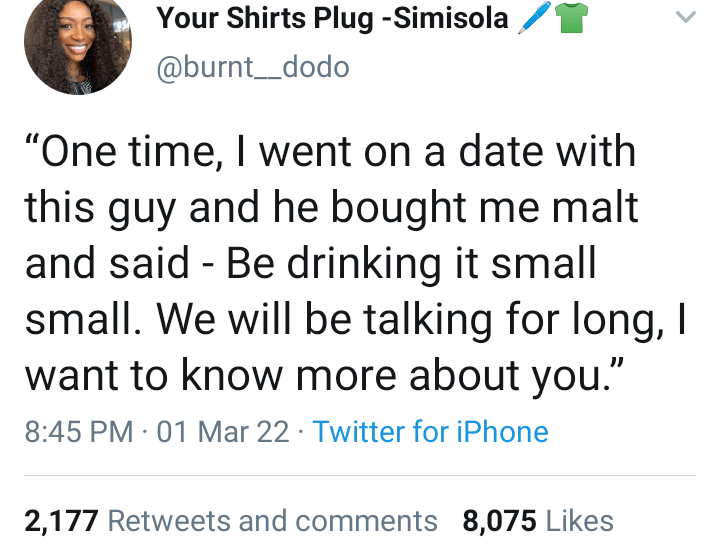This screenshot has width=720, height=554.
Task: Click the green t-shirt emoji
Action: (569, 17)
